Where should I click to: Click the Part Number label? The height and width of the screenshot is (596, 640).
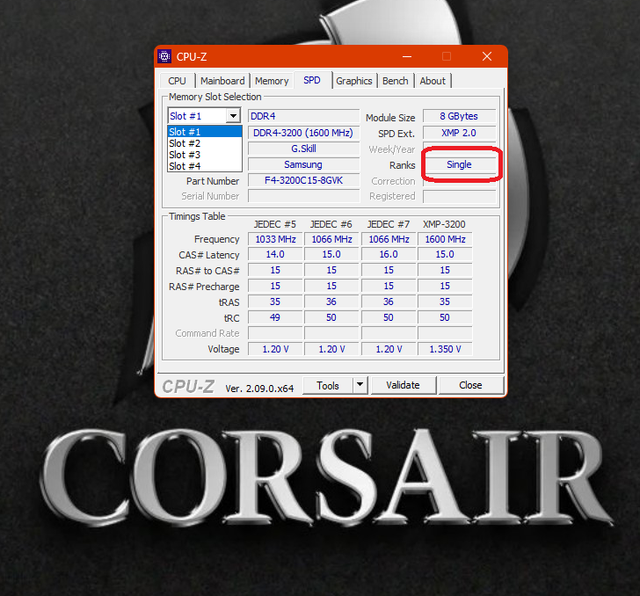pos(213,181)
